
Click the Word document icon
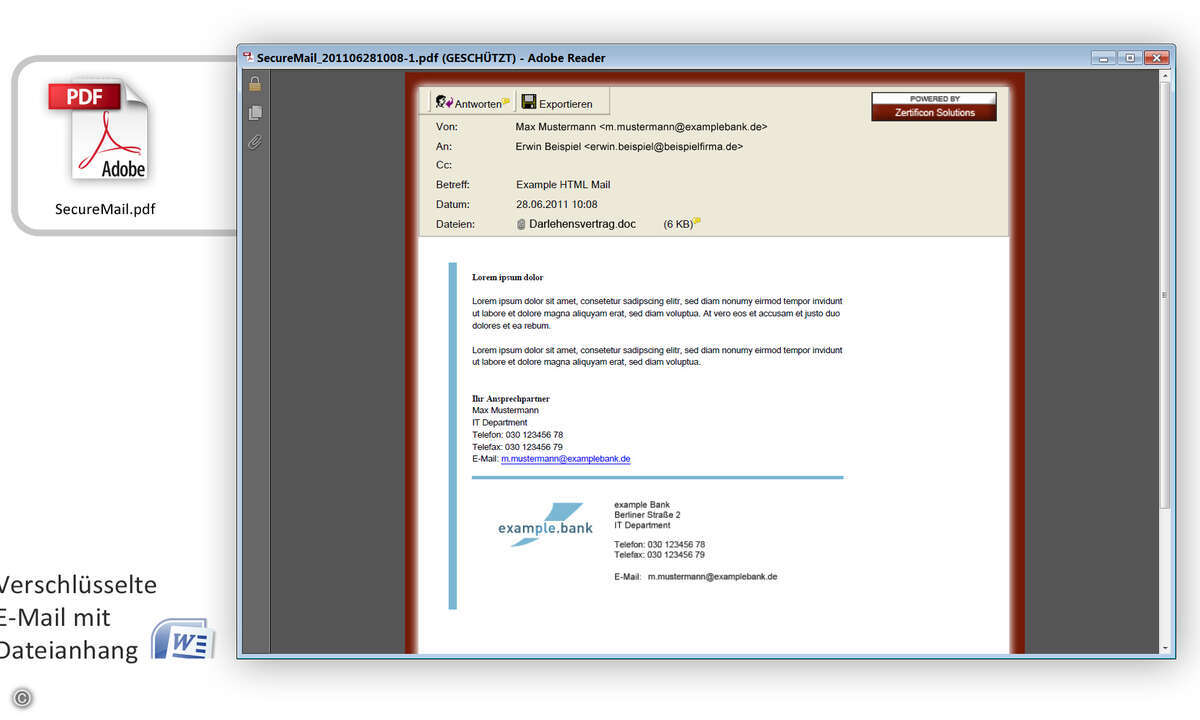(x=181, y=638)
